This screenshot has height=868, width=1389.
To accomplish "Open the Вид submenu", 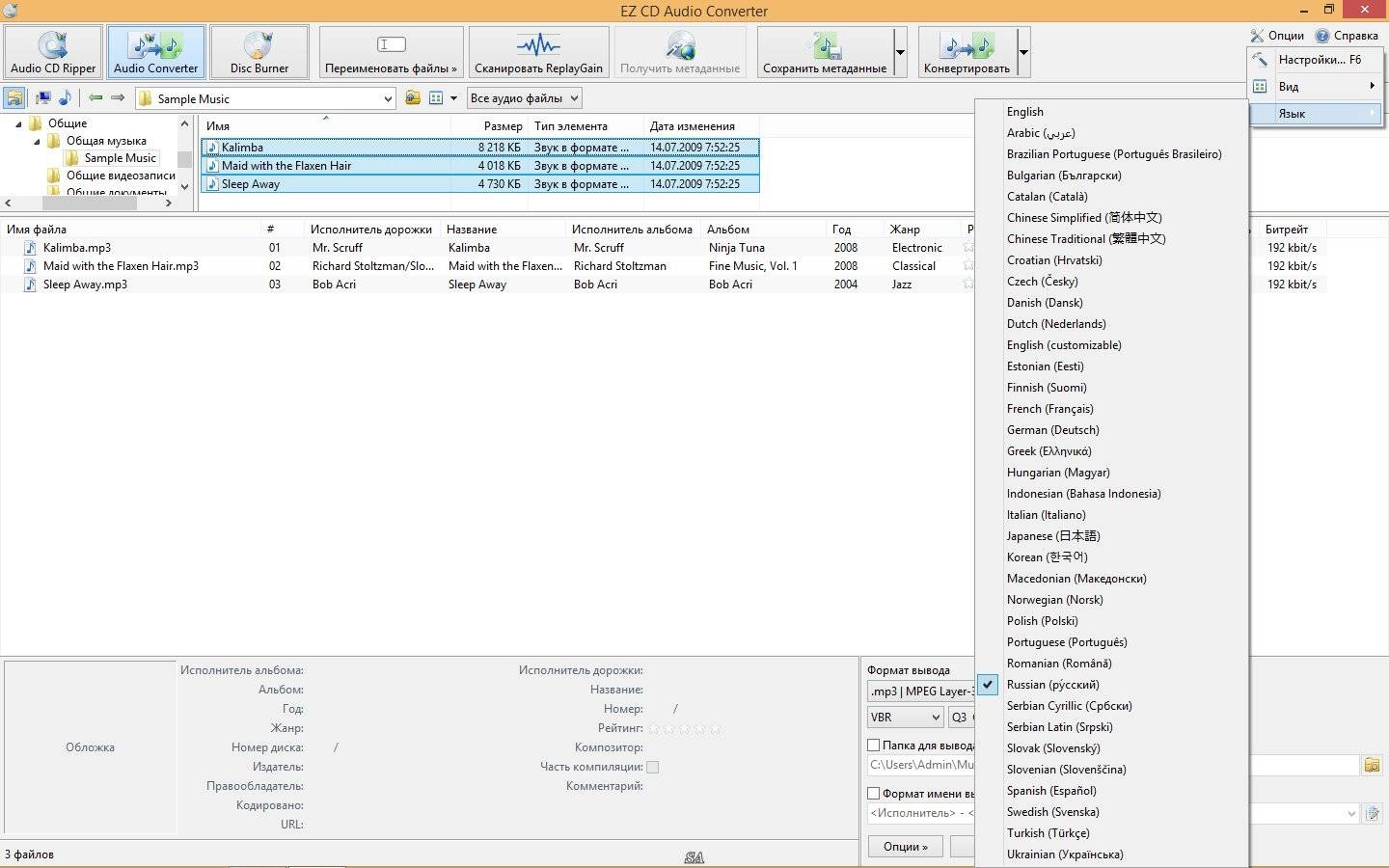I will tap(1316, 87).
